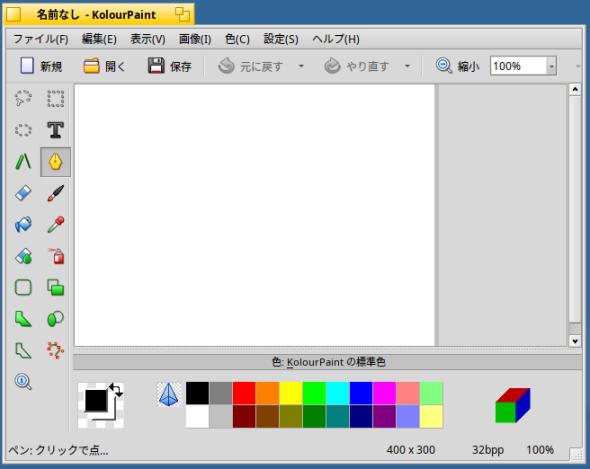This screenshot has height=469, width=590.
Task: Open the 画像(I) menu
Action: (195, 39)
